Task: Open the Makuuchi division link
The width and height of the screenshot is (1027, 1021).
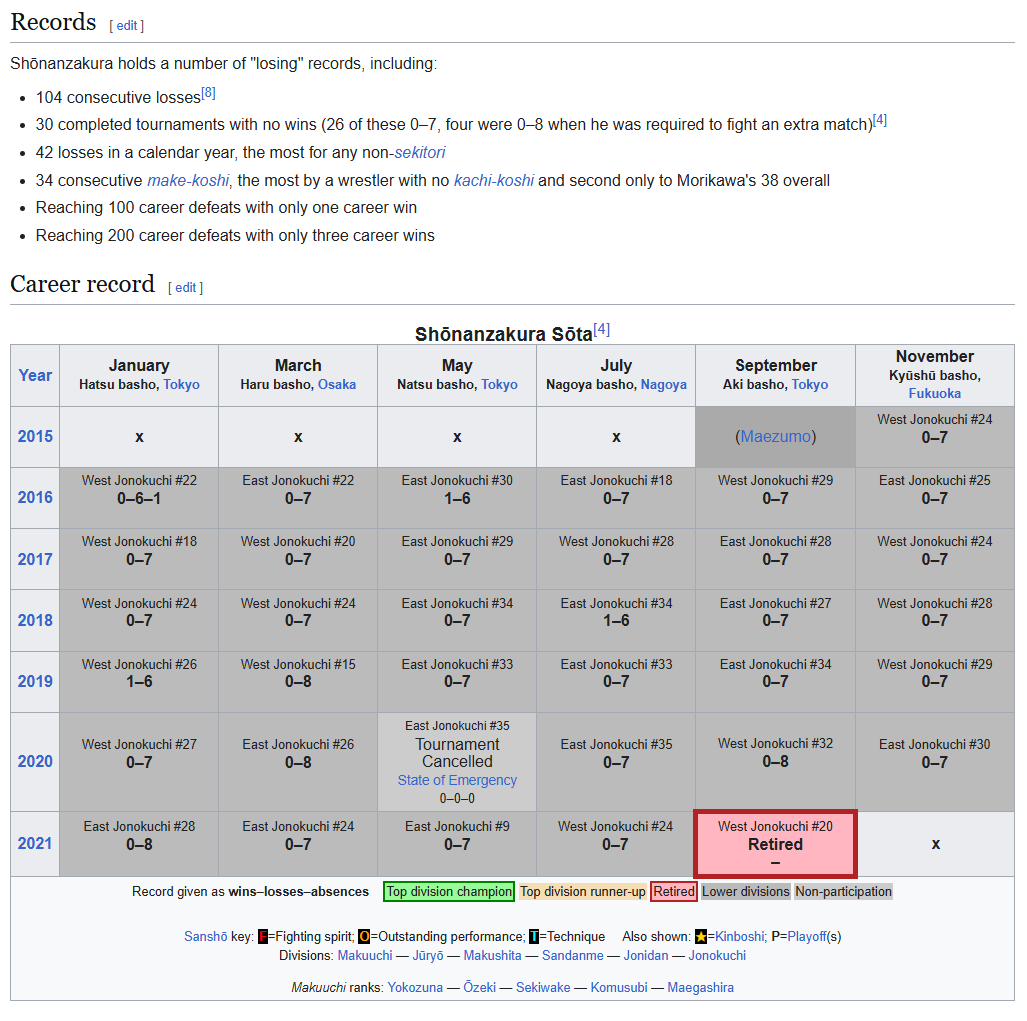Action: point(365,956)
